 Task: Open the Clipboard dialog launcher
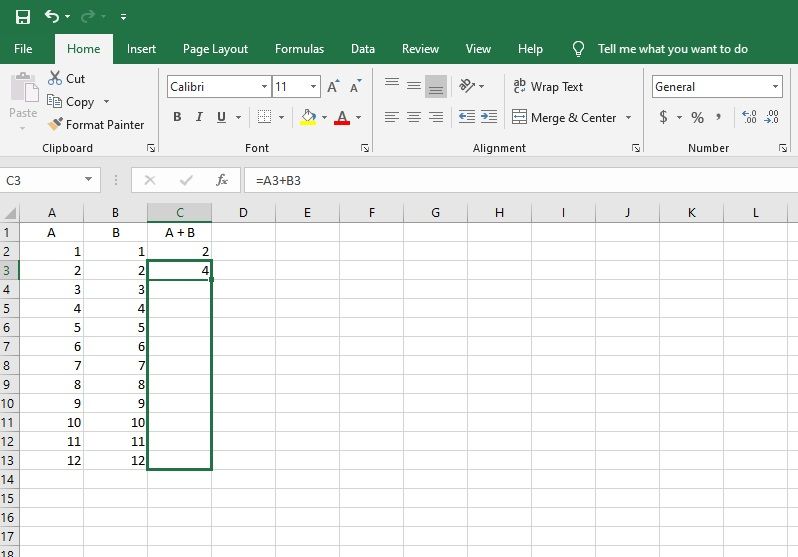tap(151, 148)
